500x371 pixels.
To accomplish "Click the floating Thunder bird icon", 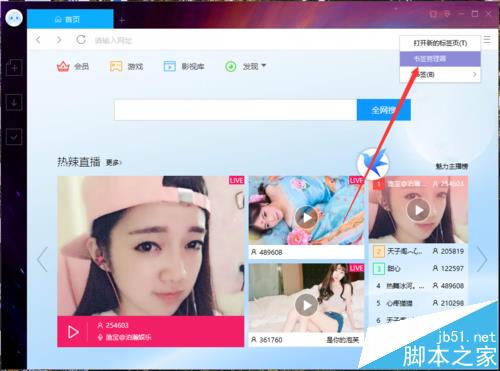I will tap(374, 163).
